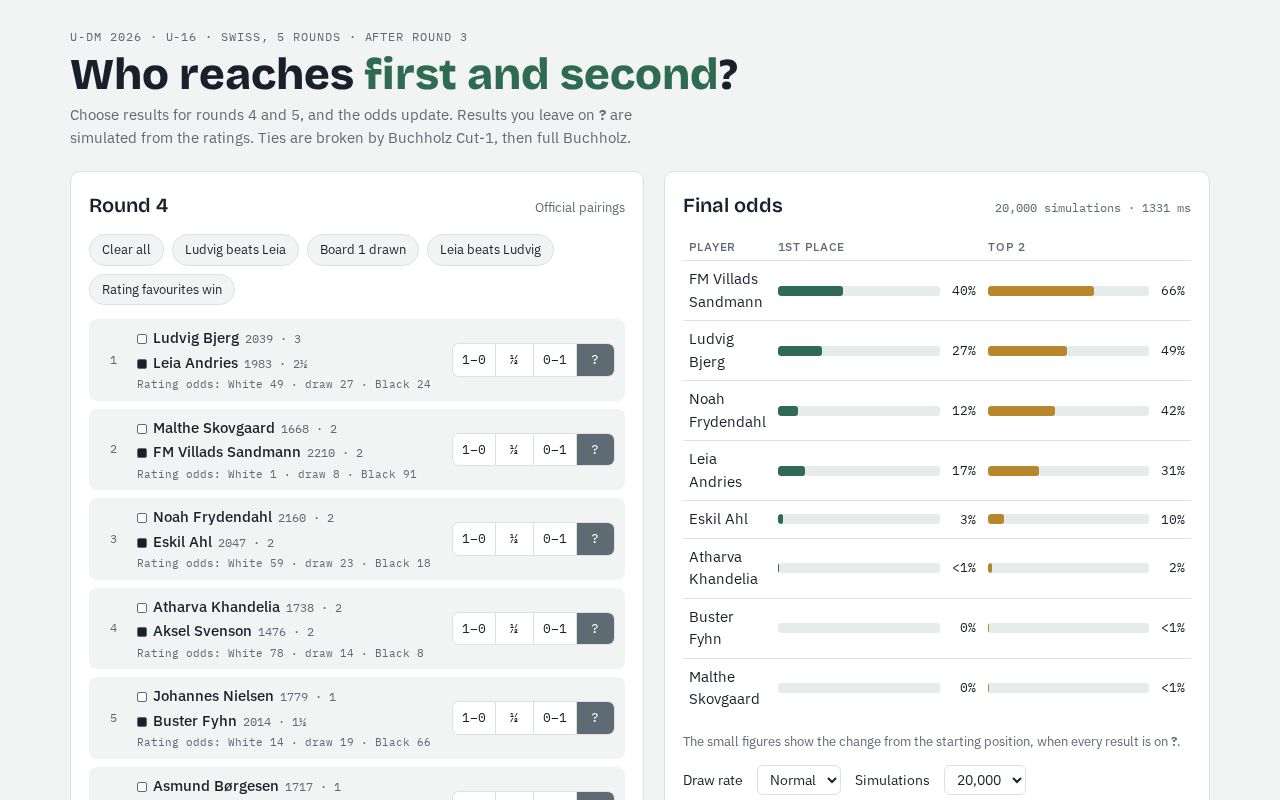Click black piece icon beside Aksel Svenson
1280x800 pixels.
click(x=142, y=632)
